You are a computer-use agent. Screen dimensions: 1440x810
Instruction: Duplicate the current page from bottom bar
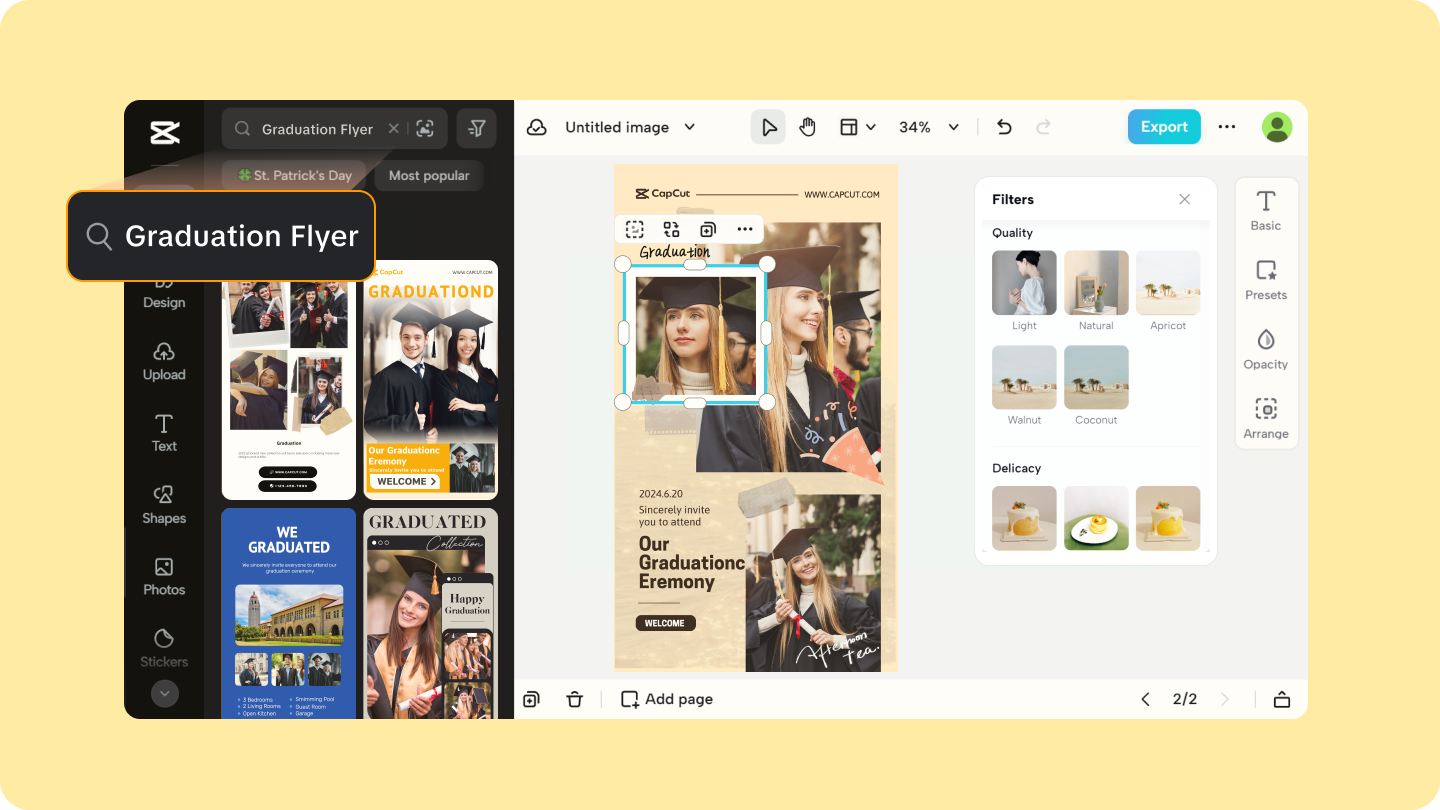click(531, 699)
